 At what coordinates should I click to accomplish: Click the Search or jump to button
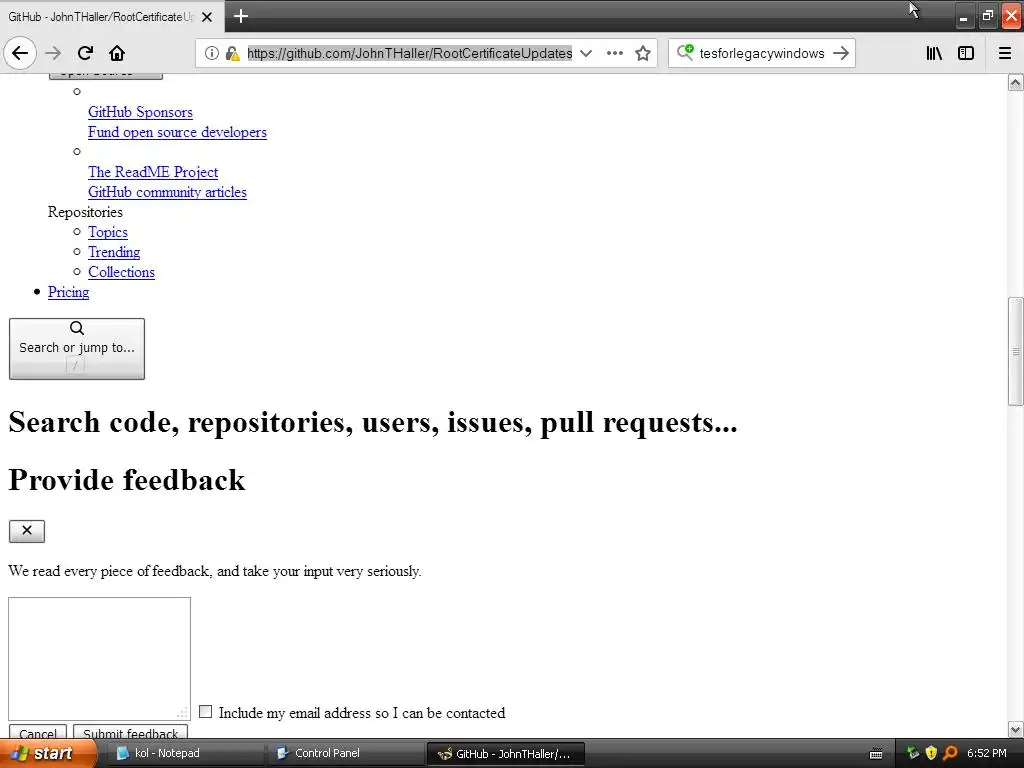[77, 349]
